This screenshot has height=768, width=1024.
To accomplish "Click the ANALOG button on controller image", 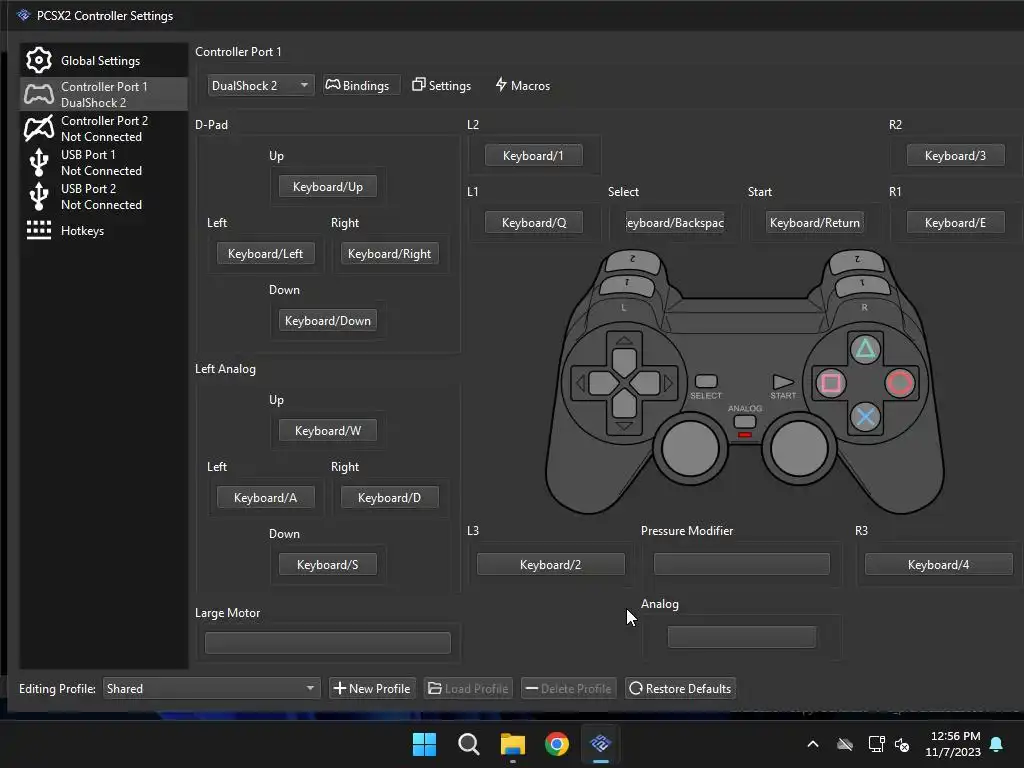I will pos(744,422).
